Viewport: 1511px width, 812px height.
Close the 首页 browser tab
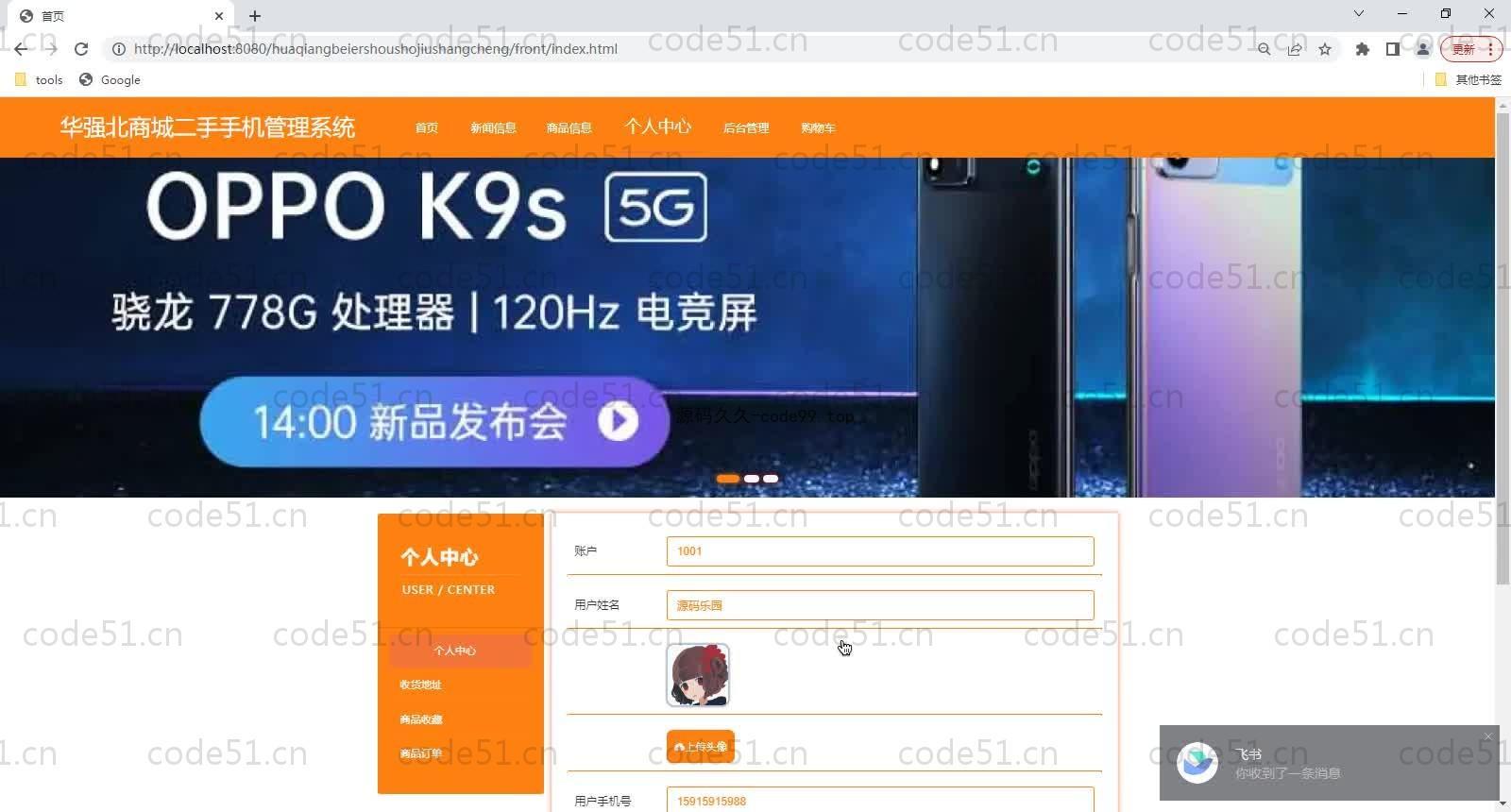pyautogui.click(x=219, y=16)
